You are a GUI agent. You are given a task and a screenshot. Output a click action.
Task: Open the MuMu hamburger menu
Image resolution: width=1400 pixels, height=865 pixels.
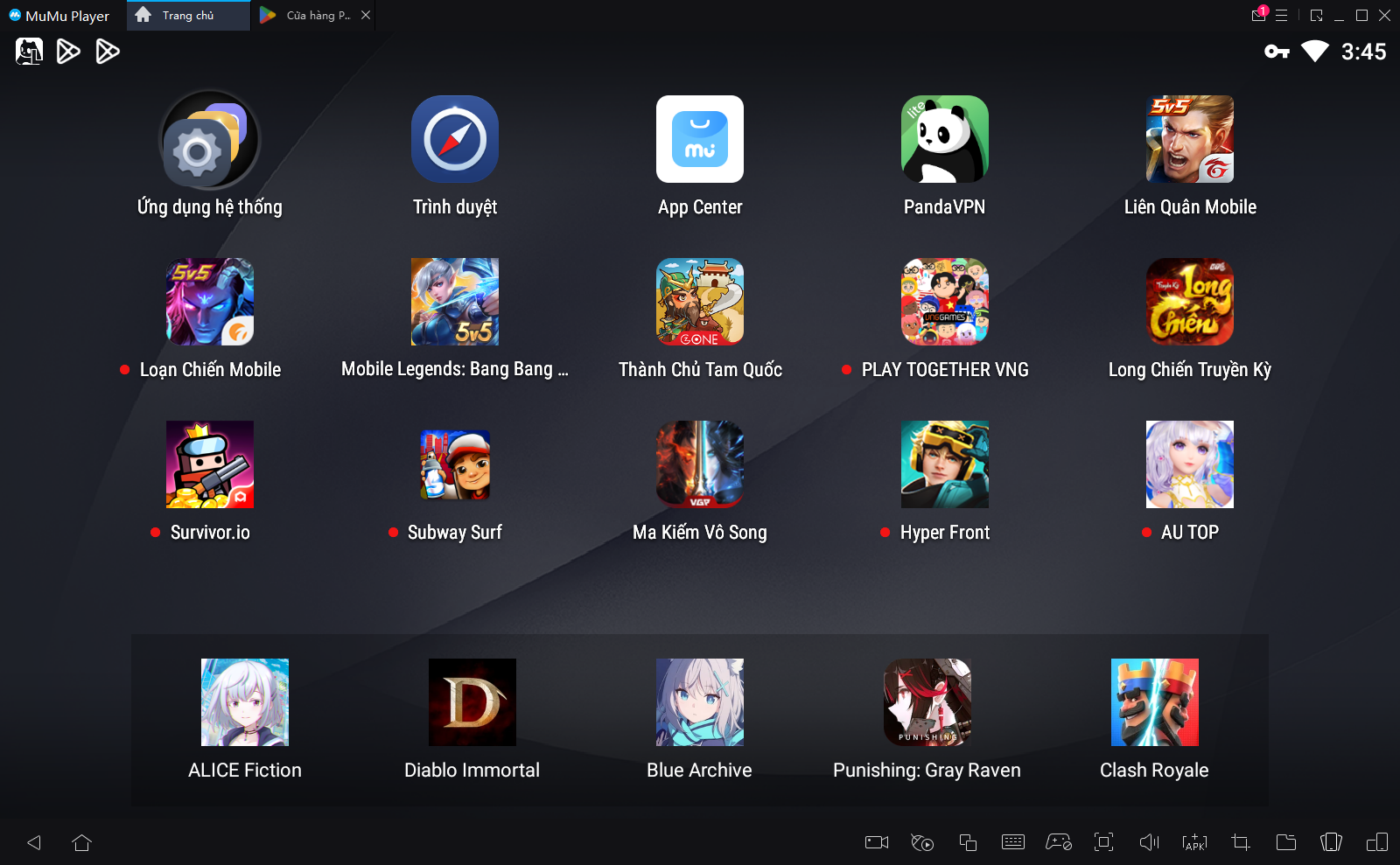[x=1281, y=16]
